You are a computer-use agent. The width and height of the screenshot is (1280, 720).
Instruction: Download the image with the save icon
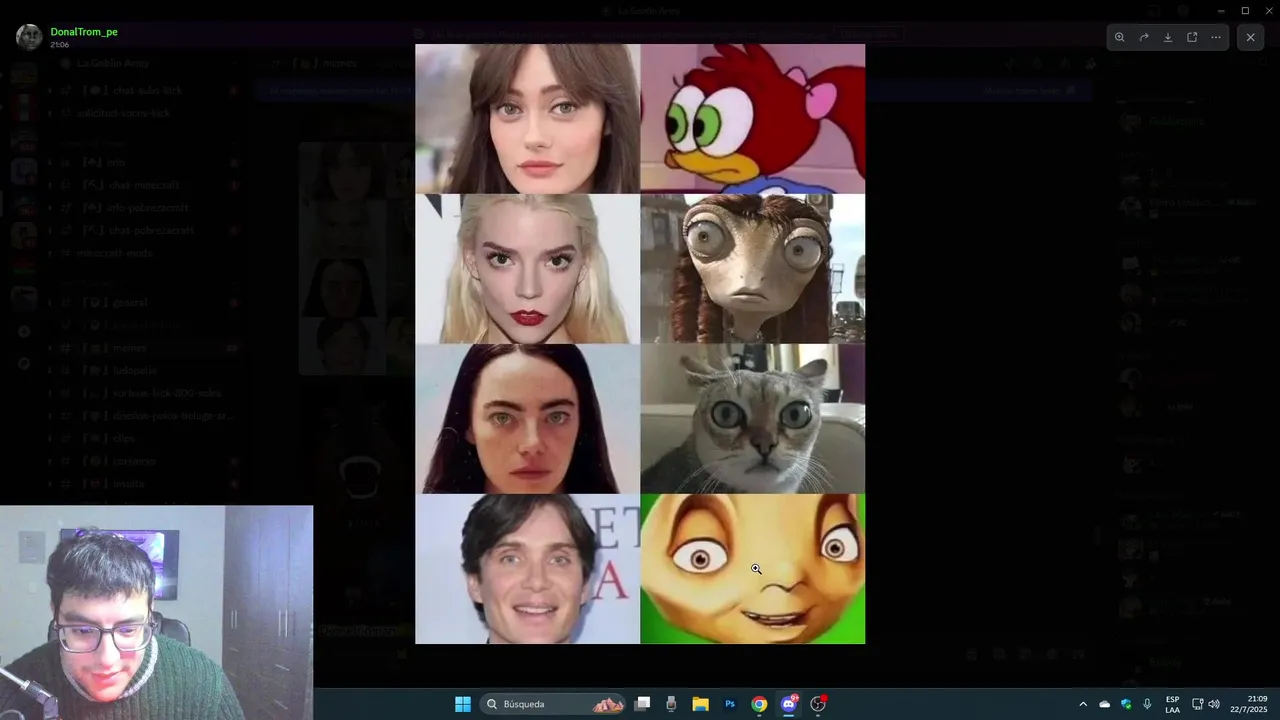[1168, 37]
